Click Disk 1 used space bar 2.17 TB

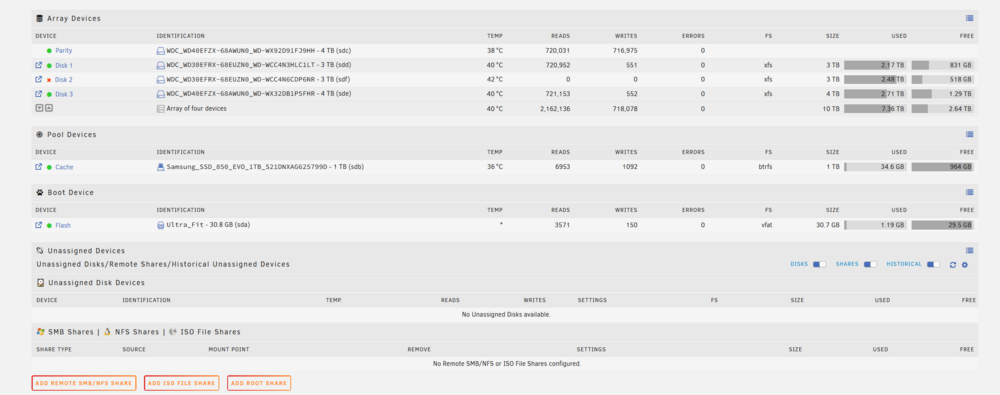(x=876, y=65)
